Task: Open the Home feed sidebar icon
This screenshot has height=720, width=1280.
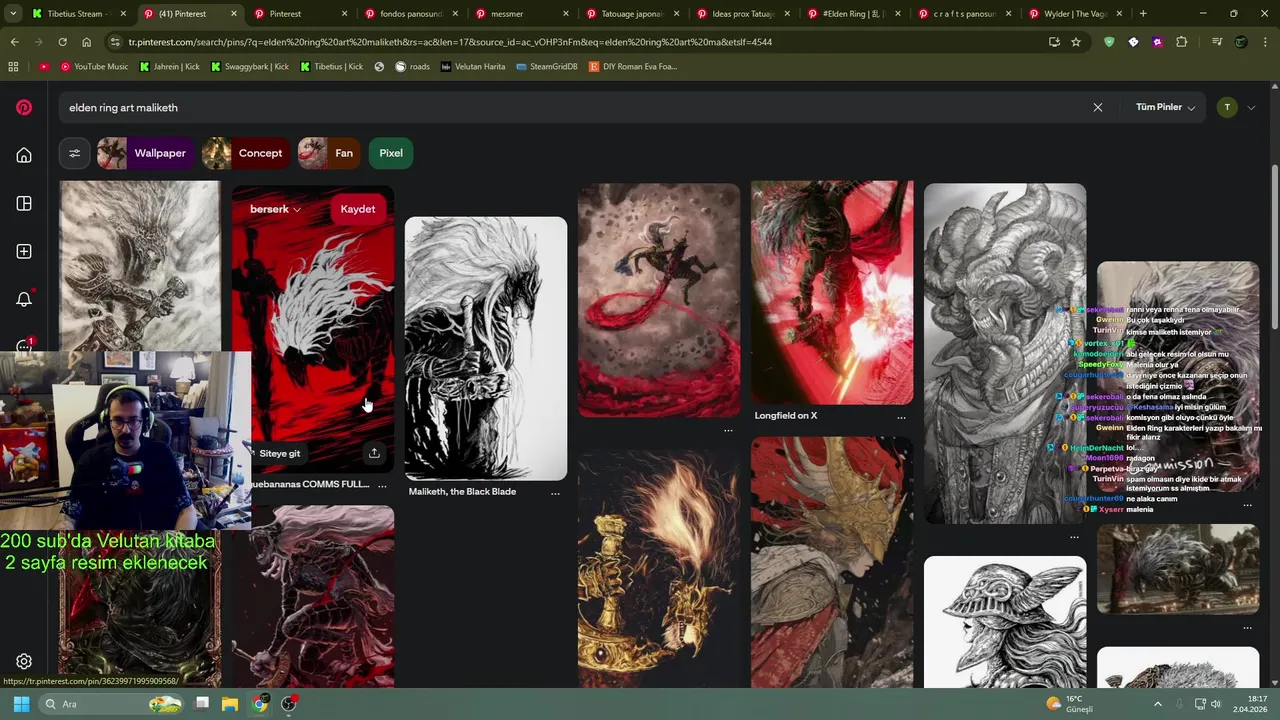Action: (24, 155)
